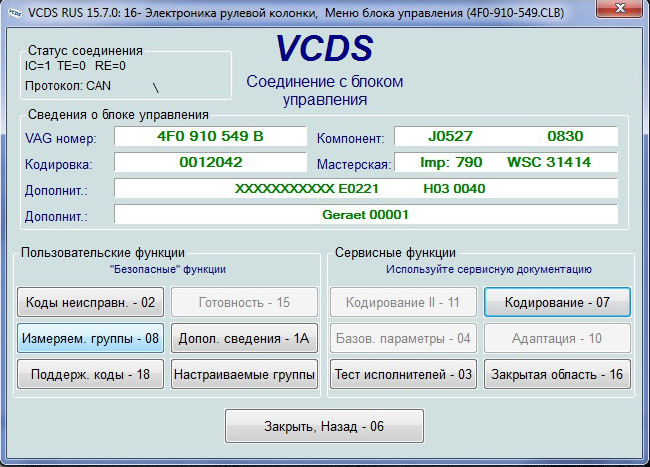
Task: Click Используйте сервисную документацию label
Action: pos(489,269)
